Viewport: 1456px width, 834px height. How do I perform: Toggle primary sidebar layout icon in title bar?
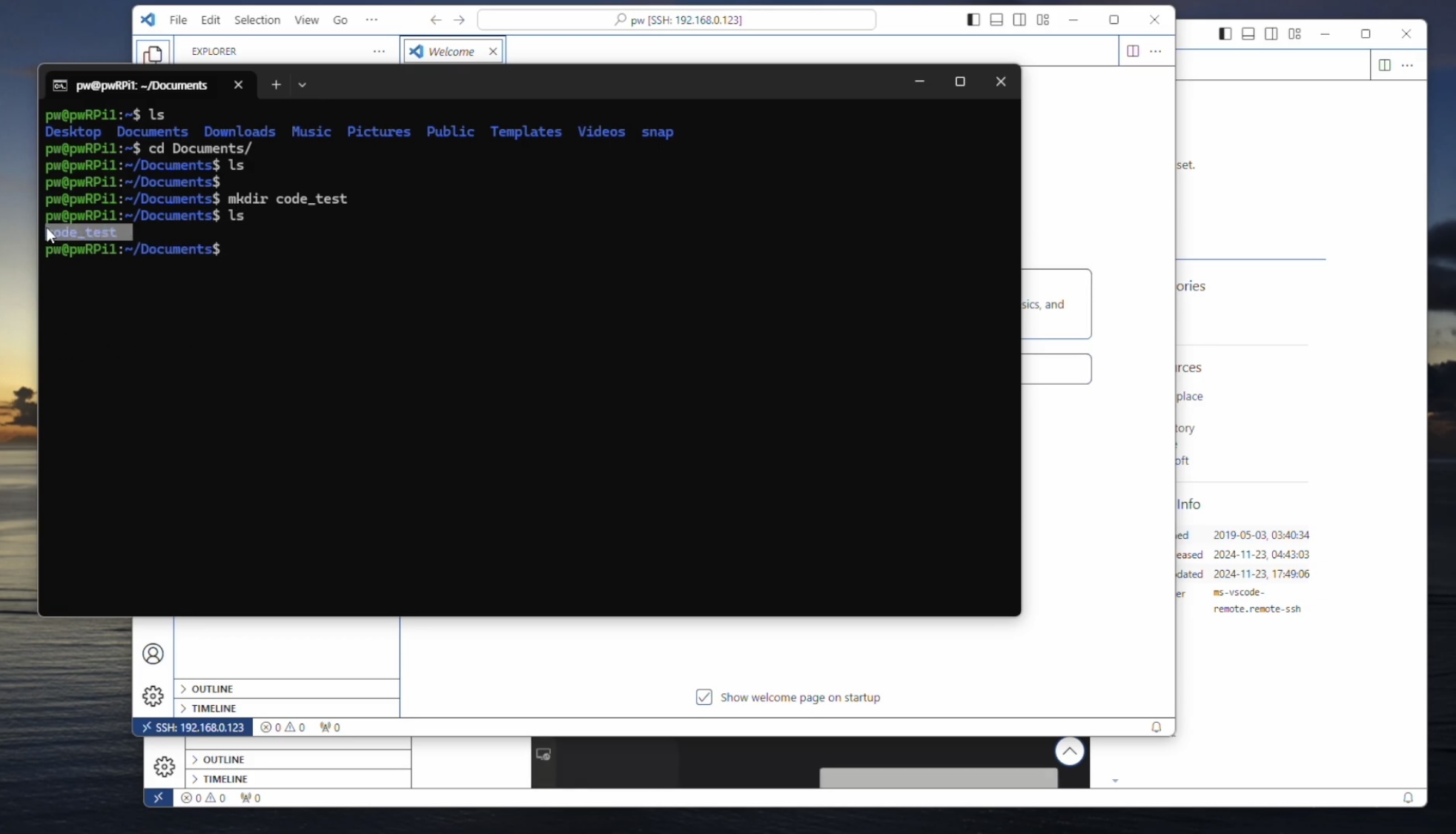point(973,20)
